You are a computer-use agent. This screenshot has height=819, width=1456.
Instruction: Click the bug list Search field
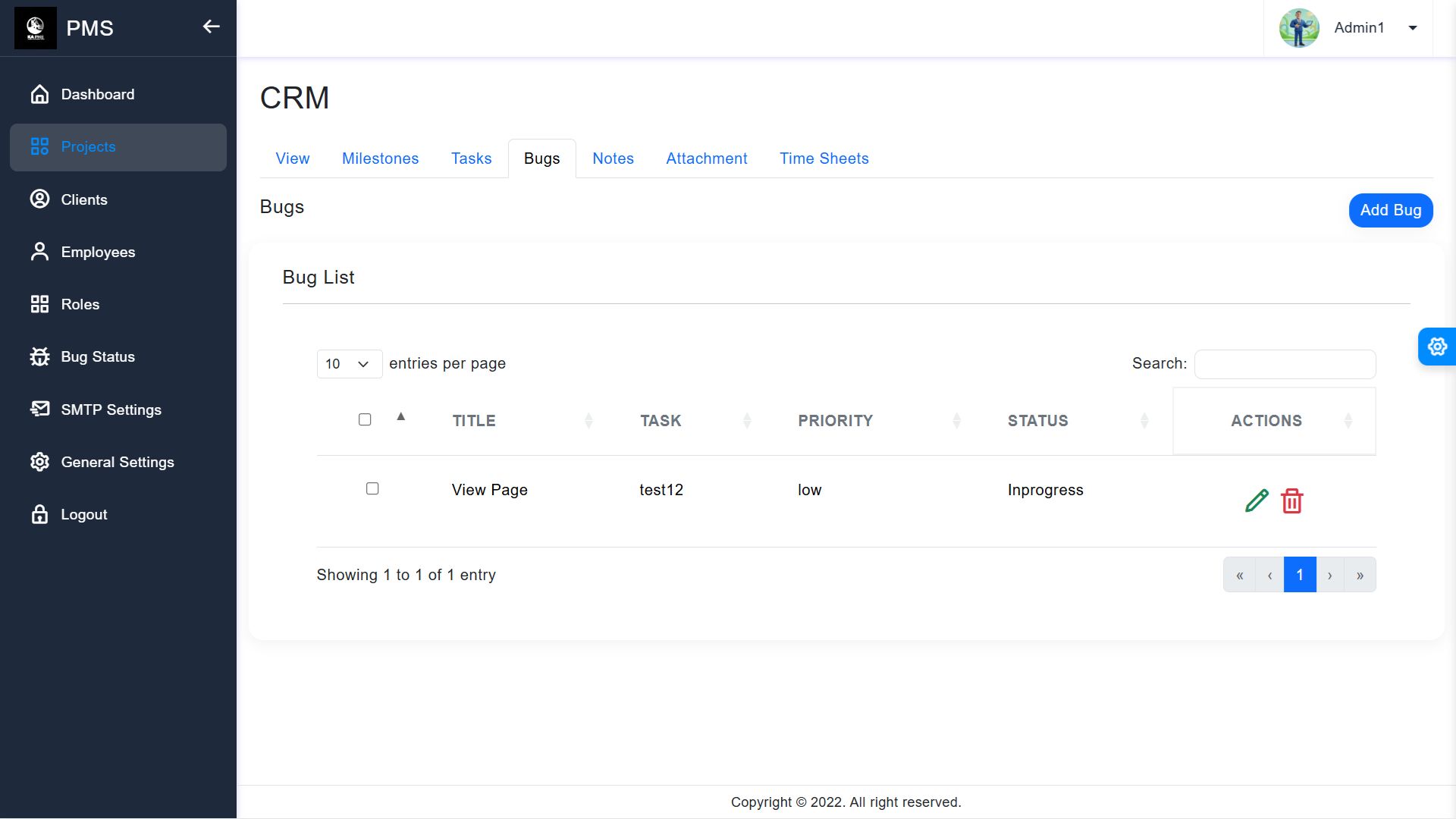click(1285, 364)
